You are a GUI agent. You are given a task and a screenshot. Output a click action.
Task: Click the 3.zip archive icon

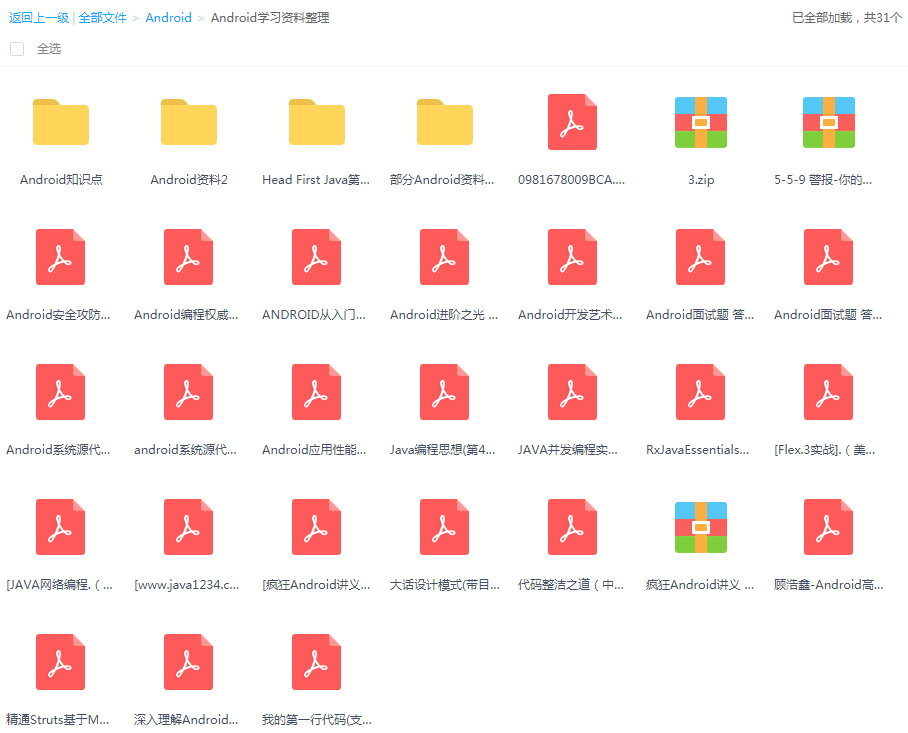[700, 122]
